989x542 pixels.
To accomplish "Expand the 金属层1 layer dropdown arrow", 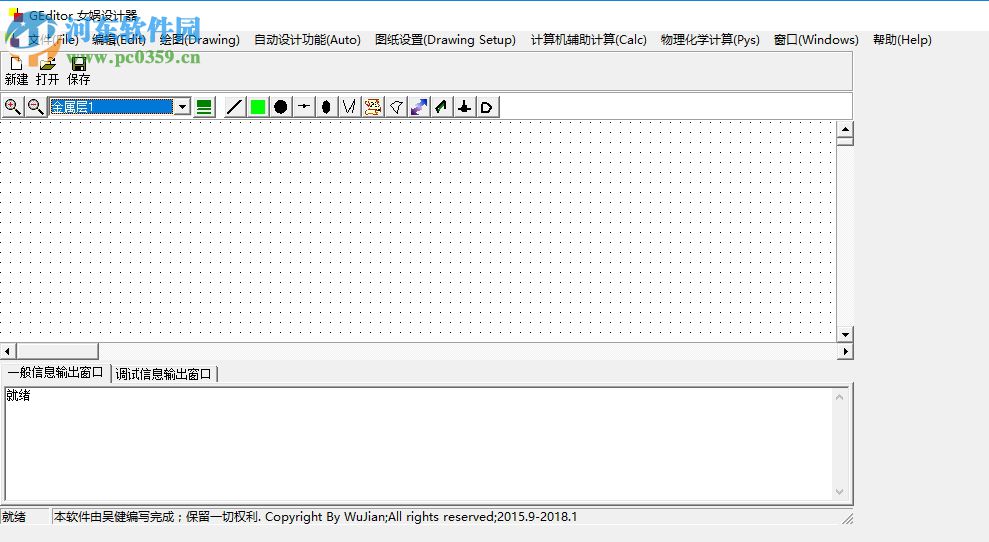I will coord(182,107).
